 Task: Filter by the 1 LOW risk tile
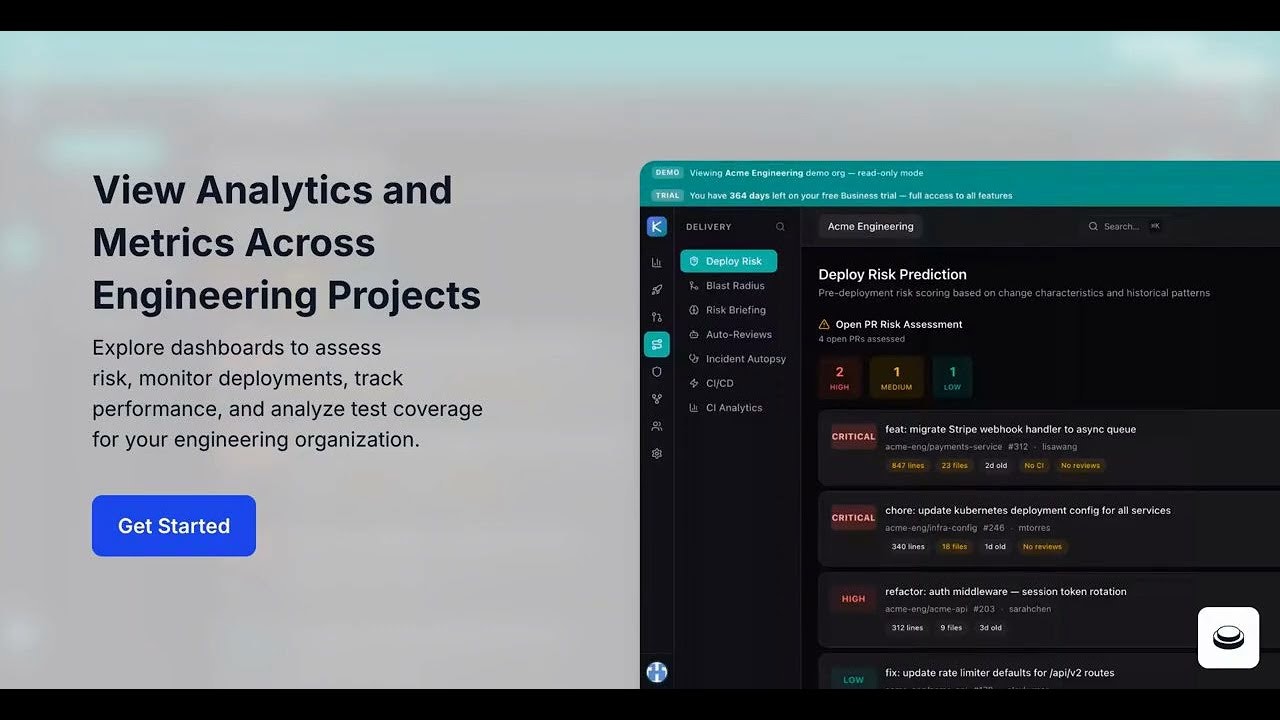click(952, 378)
